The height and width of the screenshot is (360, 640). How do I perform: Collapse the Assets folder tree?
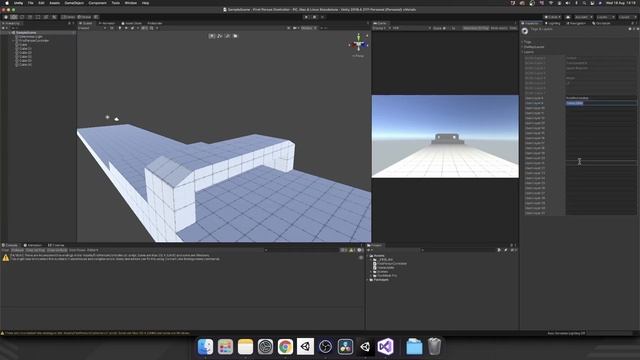[368, 256]
